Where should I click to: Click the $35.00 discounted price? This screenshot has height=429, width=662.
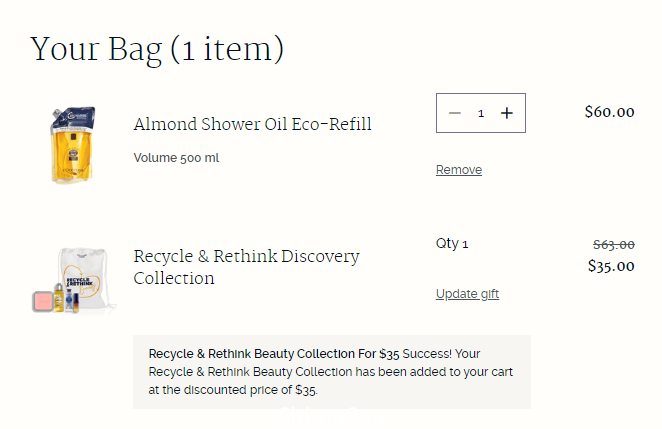coord(611,266)
